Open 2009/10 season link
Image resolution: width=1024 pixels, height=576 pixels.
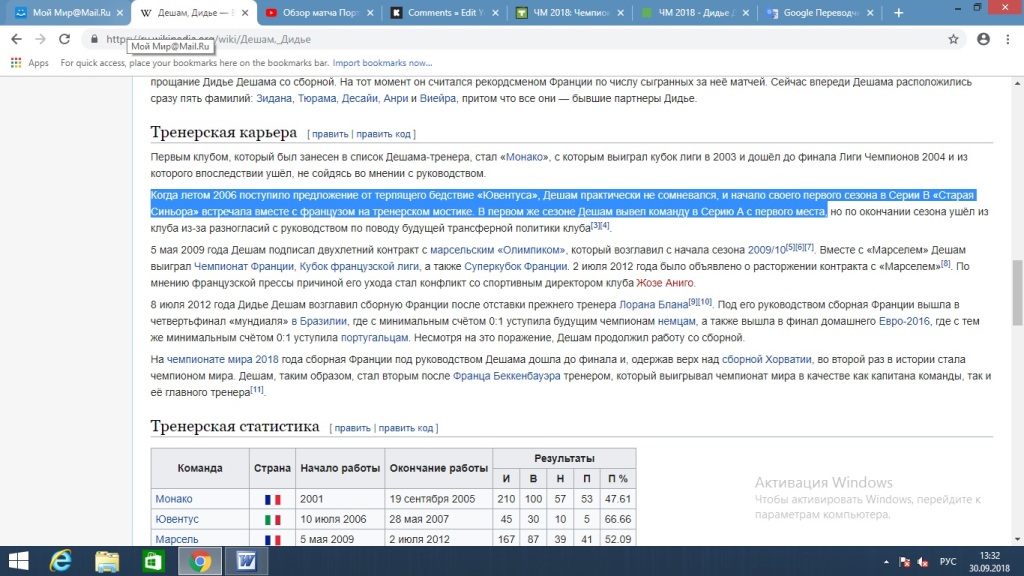766,250
